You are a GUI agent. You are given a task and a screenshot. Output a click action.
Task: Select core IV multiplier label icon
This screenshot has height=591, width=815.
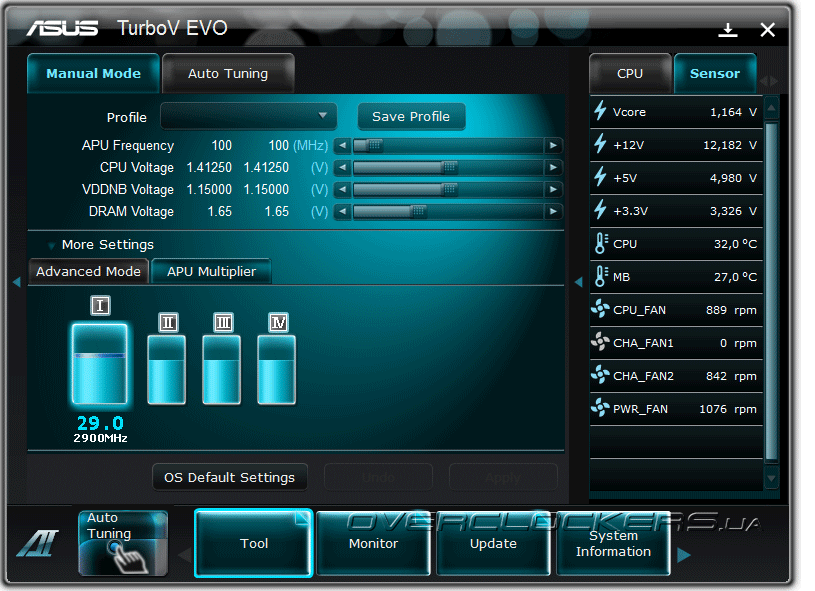click(278, 323)
